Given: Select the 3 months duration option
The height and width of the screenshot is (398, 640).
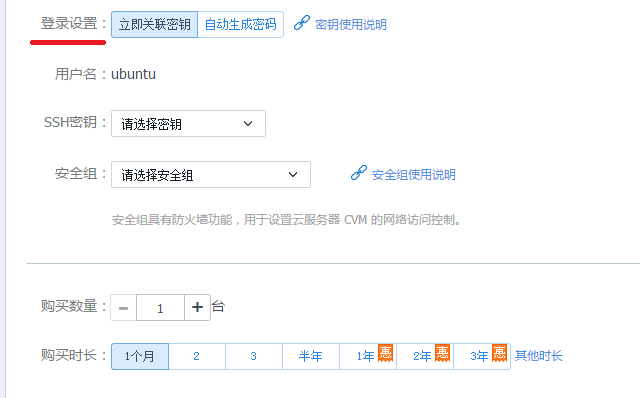Looking at the screenshot, I should (253, 356).
